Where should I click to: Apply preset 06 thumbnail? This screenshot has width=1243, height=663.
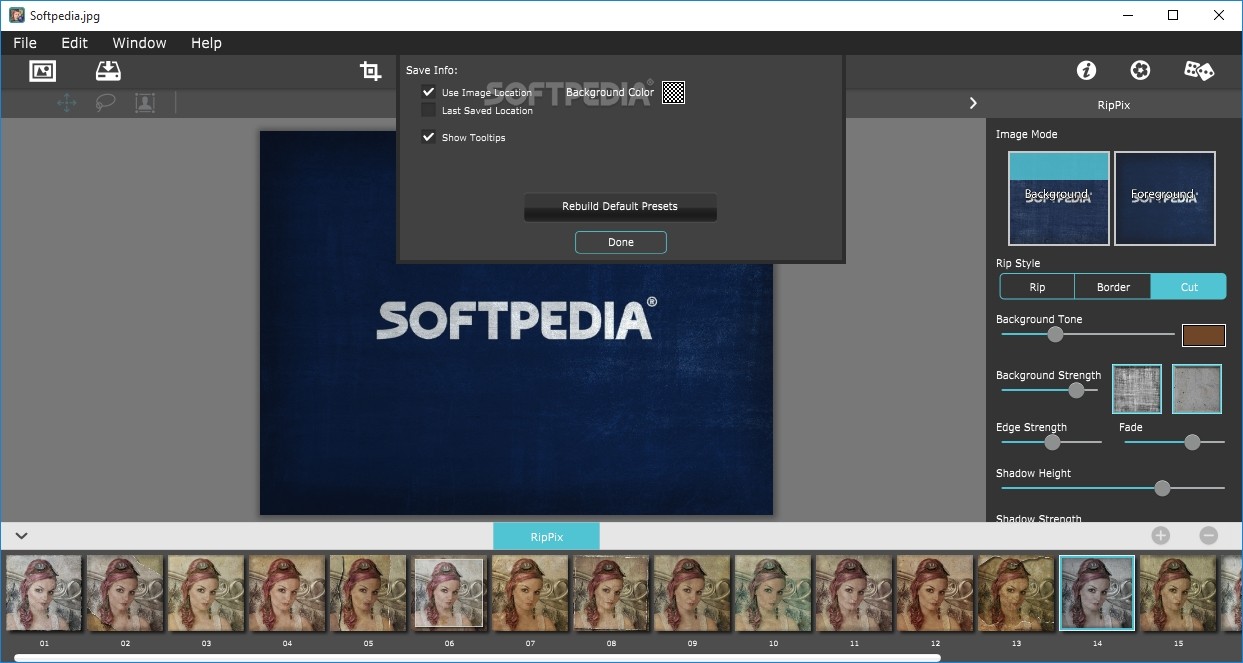pos(449,593)
